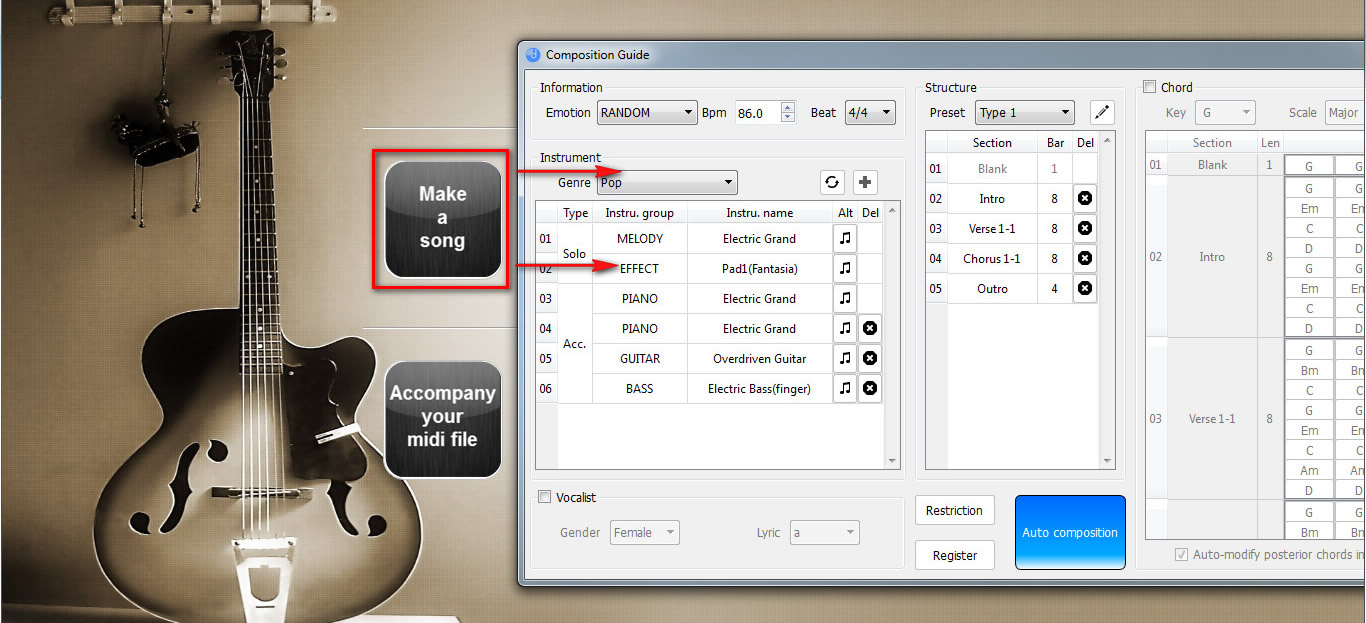This screenshot has width=1366, height=623.
Task: Click the Auto composition button
Action: (1070, 532)
